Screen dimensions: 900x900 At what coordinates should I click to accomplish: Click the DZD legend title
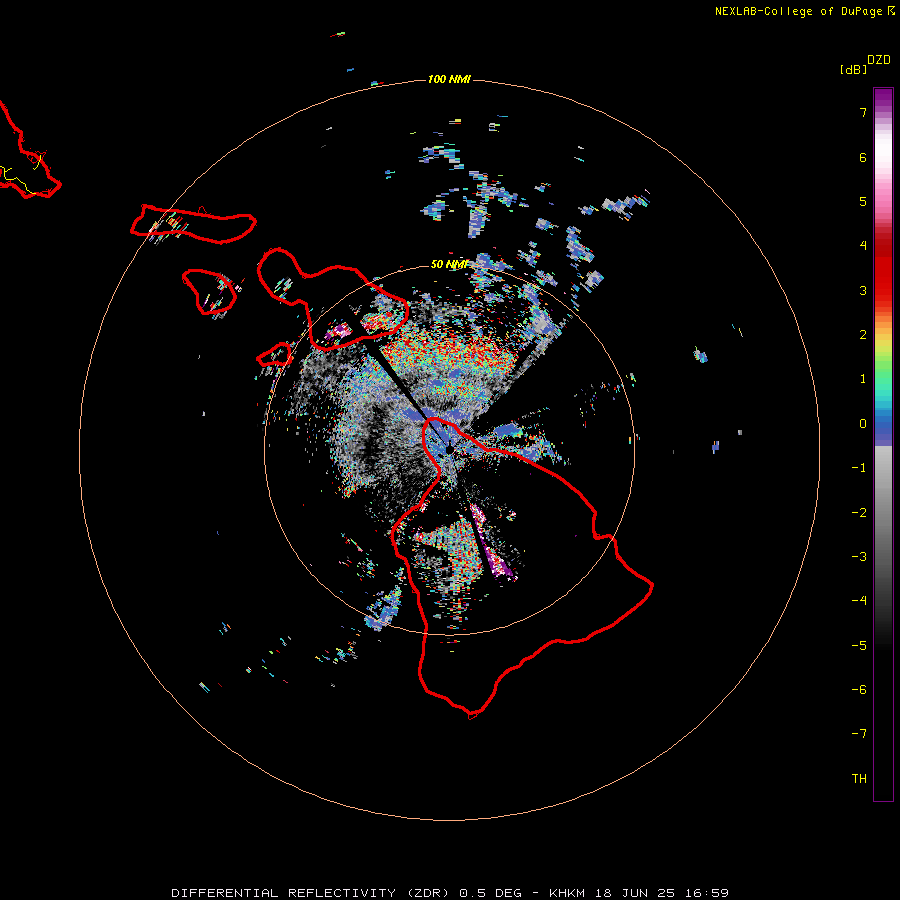879,60
